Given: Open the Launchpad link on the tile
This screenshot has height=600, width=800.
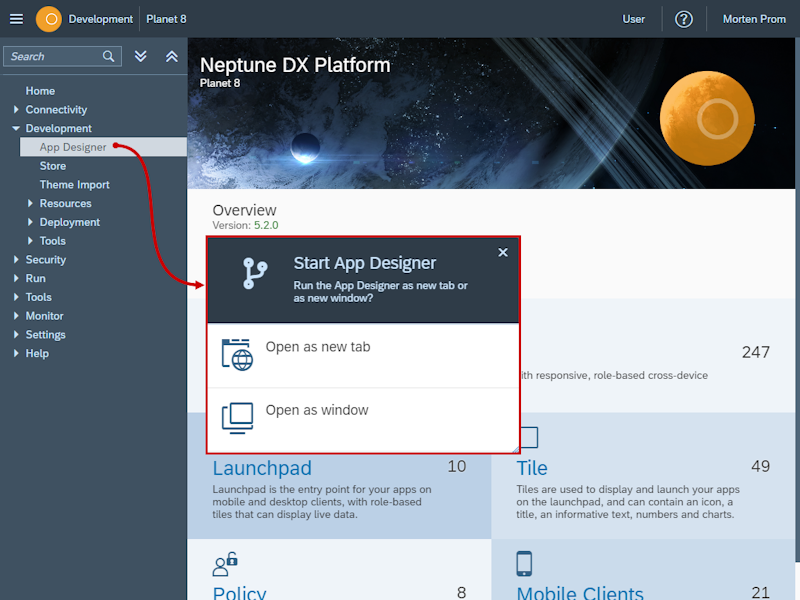Looking at the screenshot, I should click(261, 468).
